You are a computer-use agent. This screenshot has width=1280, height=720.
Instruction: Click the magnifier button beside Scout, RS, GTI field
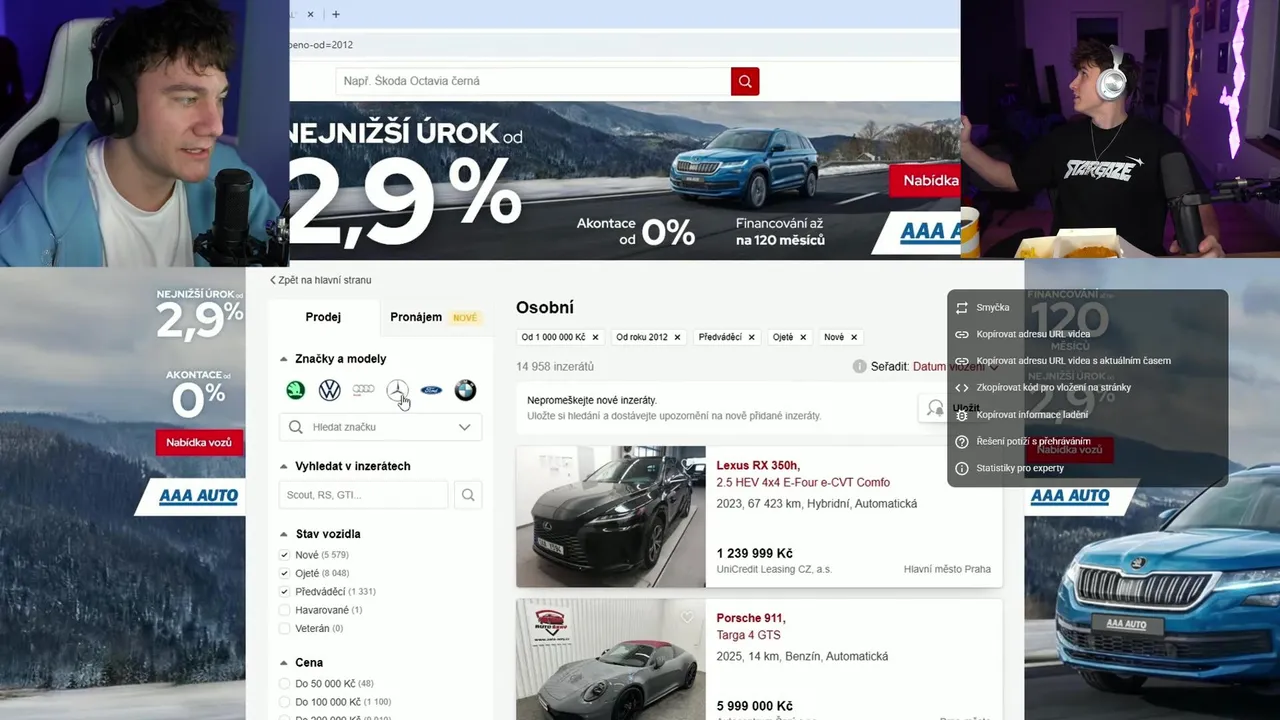coord(467,494)
